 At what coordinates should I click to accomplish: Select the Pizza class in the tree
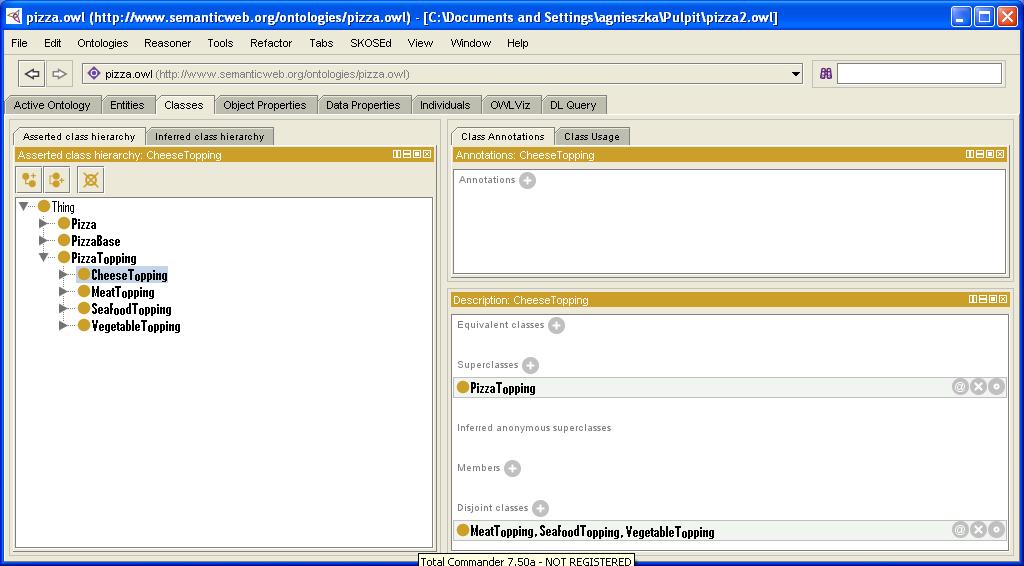click(x=84, y=224)
